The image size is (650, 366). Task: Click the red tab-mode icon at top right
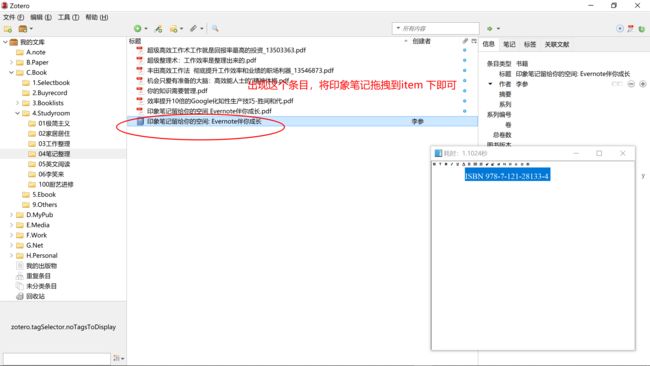631,29
